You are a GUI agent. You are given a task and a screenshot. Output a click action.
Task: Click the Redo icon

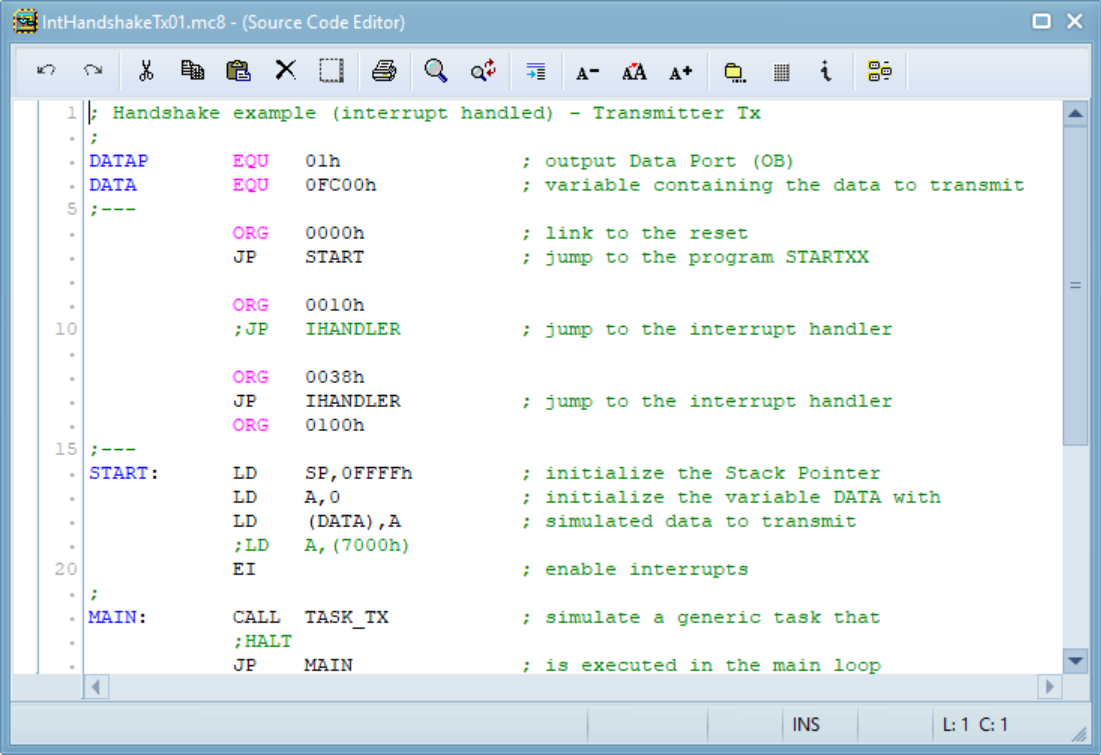93,71
